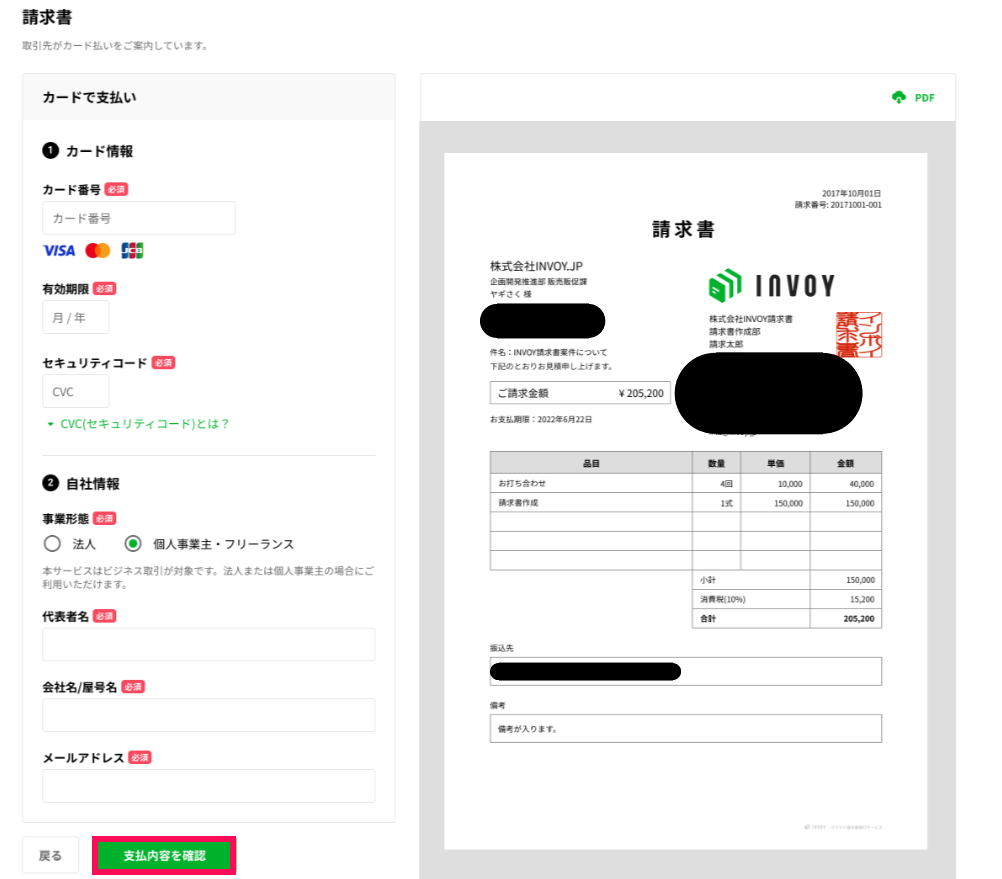Click the 品目 column header
Screen dimensions: 1002x879
[x=591, y=463]
